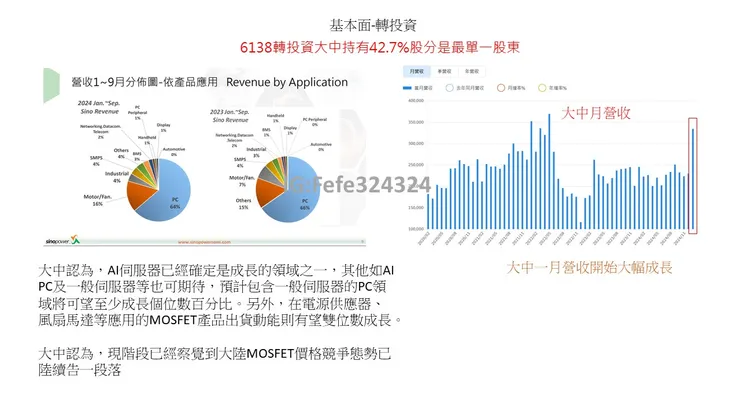Click the 大中一月營收開始大幅成長 caption
740x416 pixels.
click(589, 268)
